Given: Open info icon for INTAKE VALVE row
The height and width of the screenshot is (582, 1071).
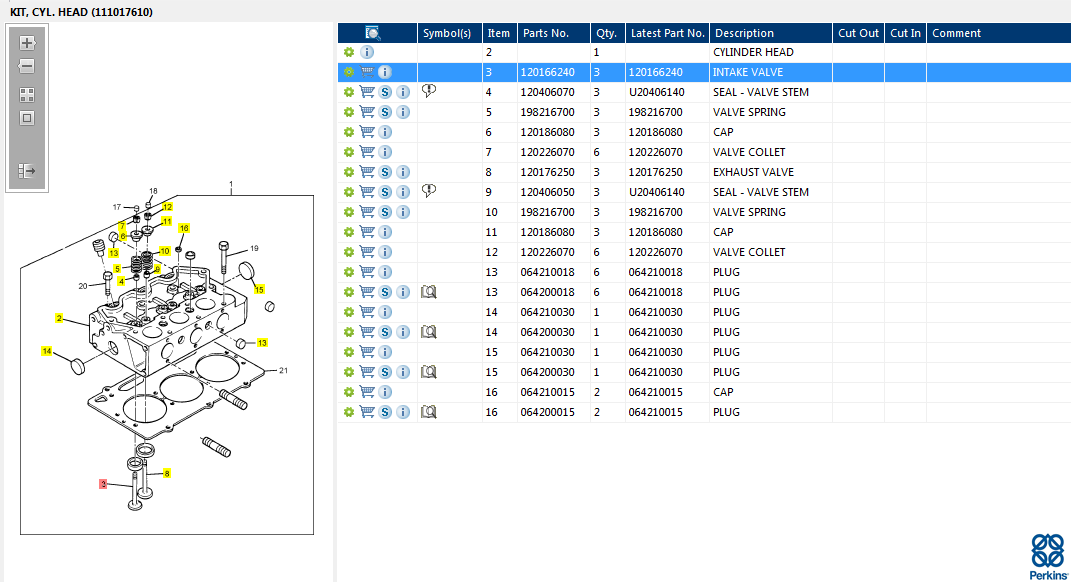Looking at the screenshot, I should point(385,72).
